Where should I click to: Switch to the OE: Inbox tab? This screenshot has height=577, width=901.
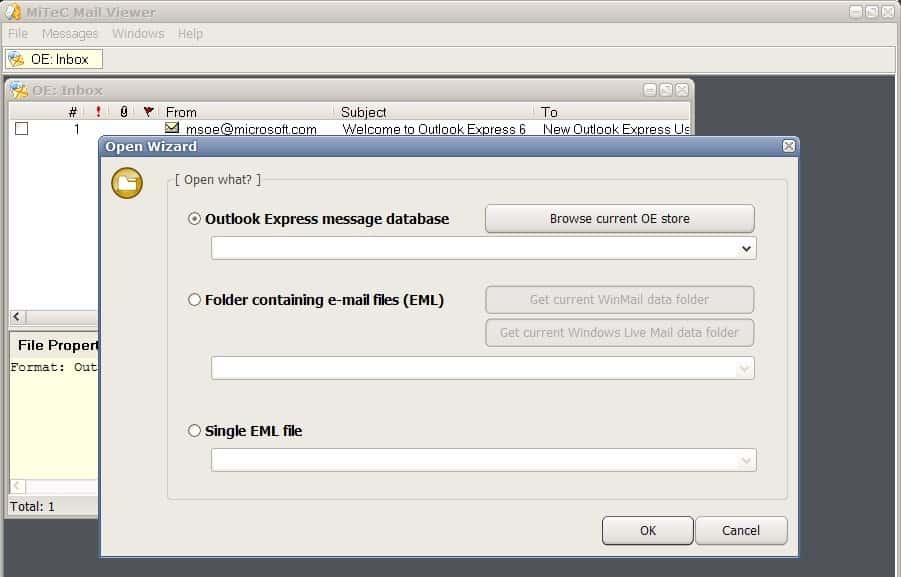point(55,59)
